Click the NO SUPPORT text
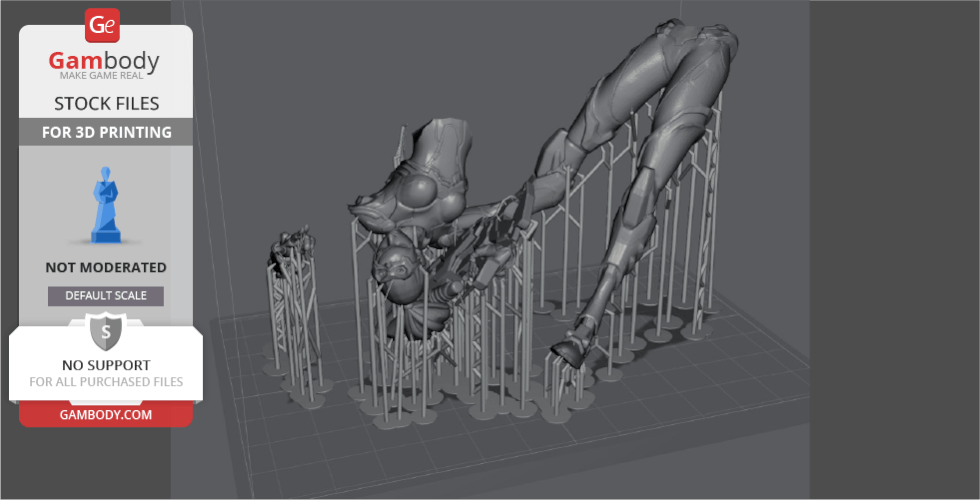This screenshot has width=980, height=500. [105, 365]
